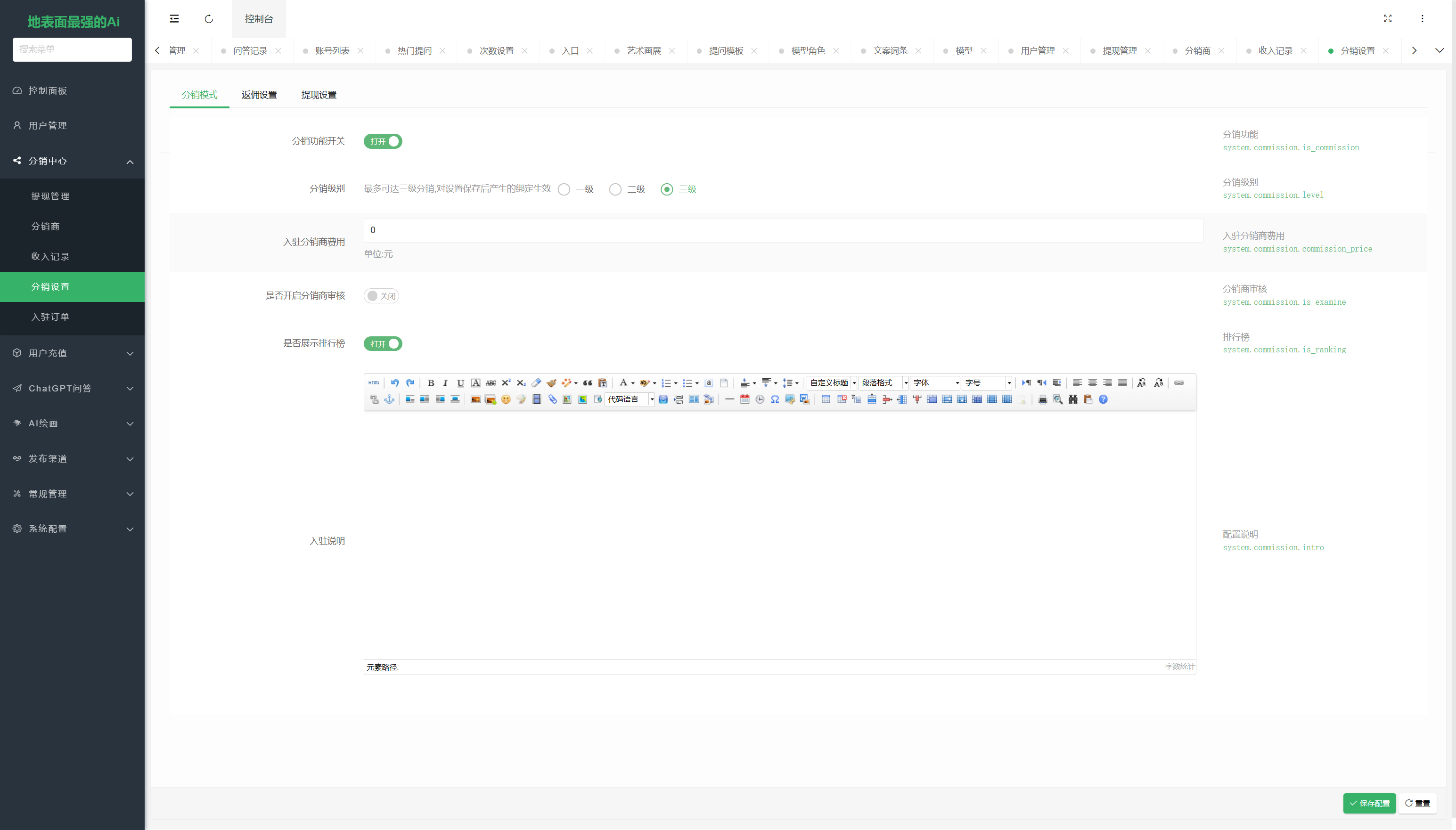Open 入驻订单 in the sidebar

point(73,317)
